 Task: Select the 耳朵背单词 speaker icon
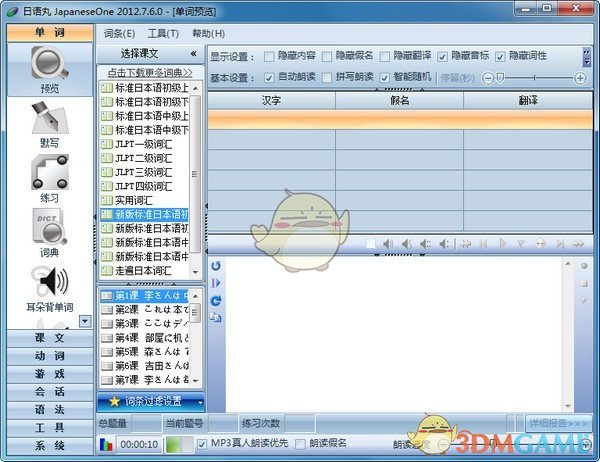tap(48, 284)
